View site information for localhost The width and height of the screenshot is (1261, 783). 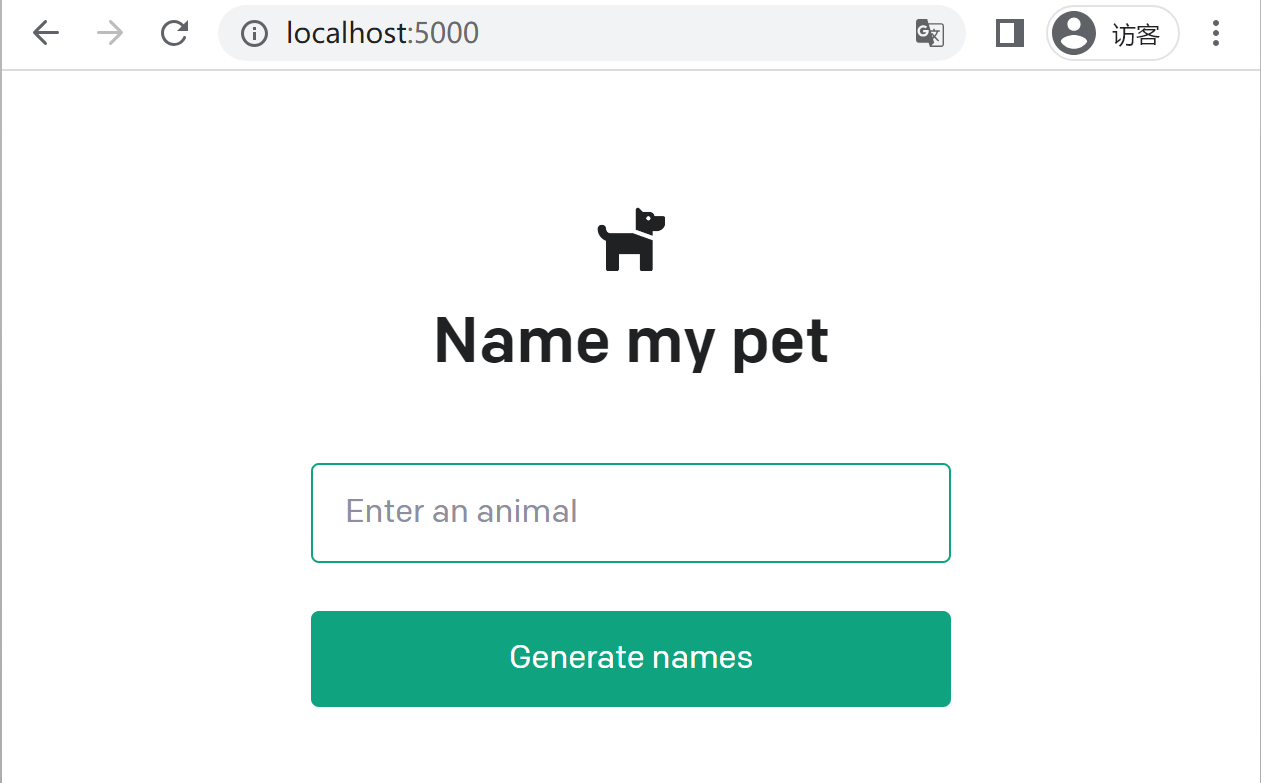[x=255, y=33]
